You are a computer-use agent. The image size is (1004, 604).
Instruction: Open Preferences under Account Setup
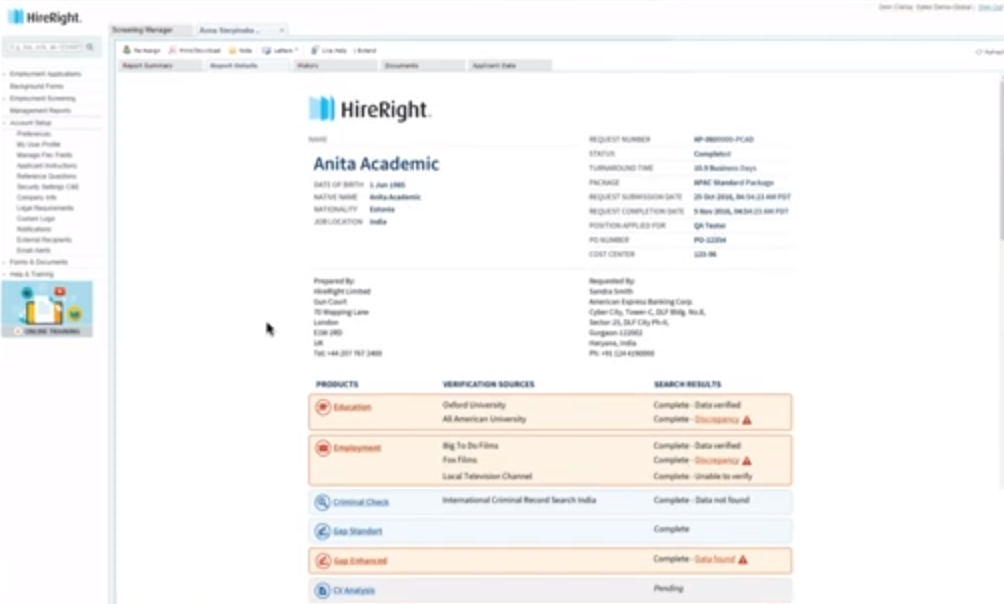pyautogui.click(x=33, y=134)
